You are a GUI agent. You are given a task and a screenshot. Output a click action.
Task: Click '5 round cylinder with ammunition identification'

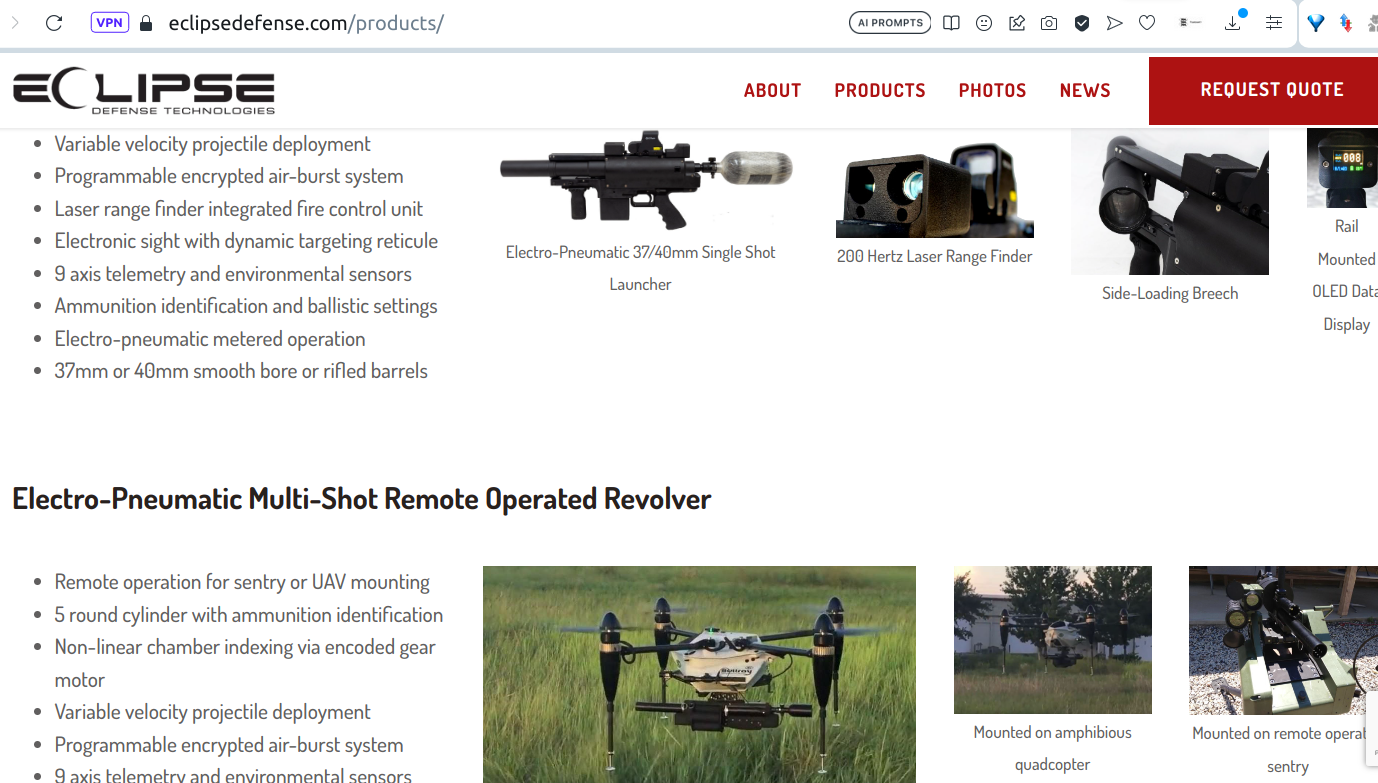click(249, 615)
